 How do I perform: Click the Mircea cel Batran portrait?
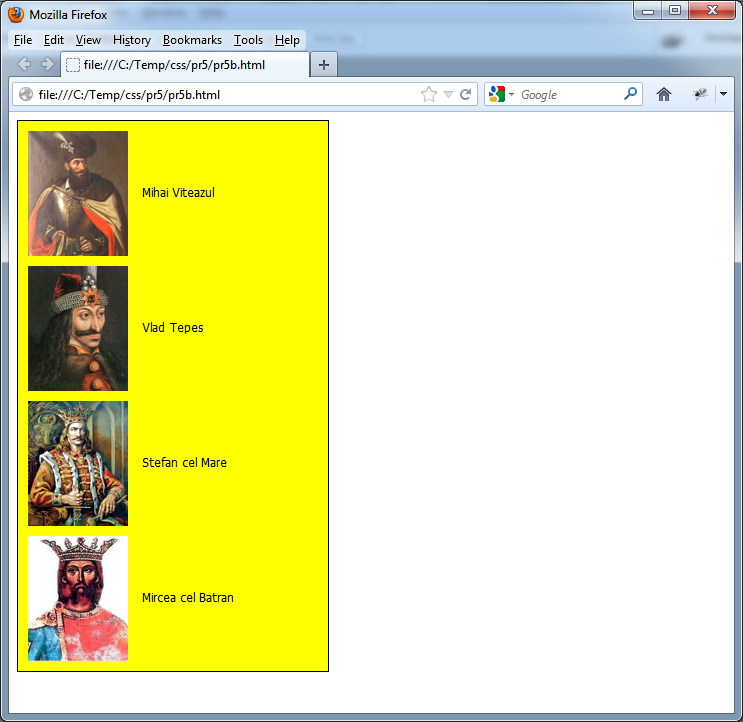78,598
